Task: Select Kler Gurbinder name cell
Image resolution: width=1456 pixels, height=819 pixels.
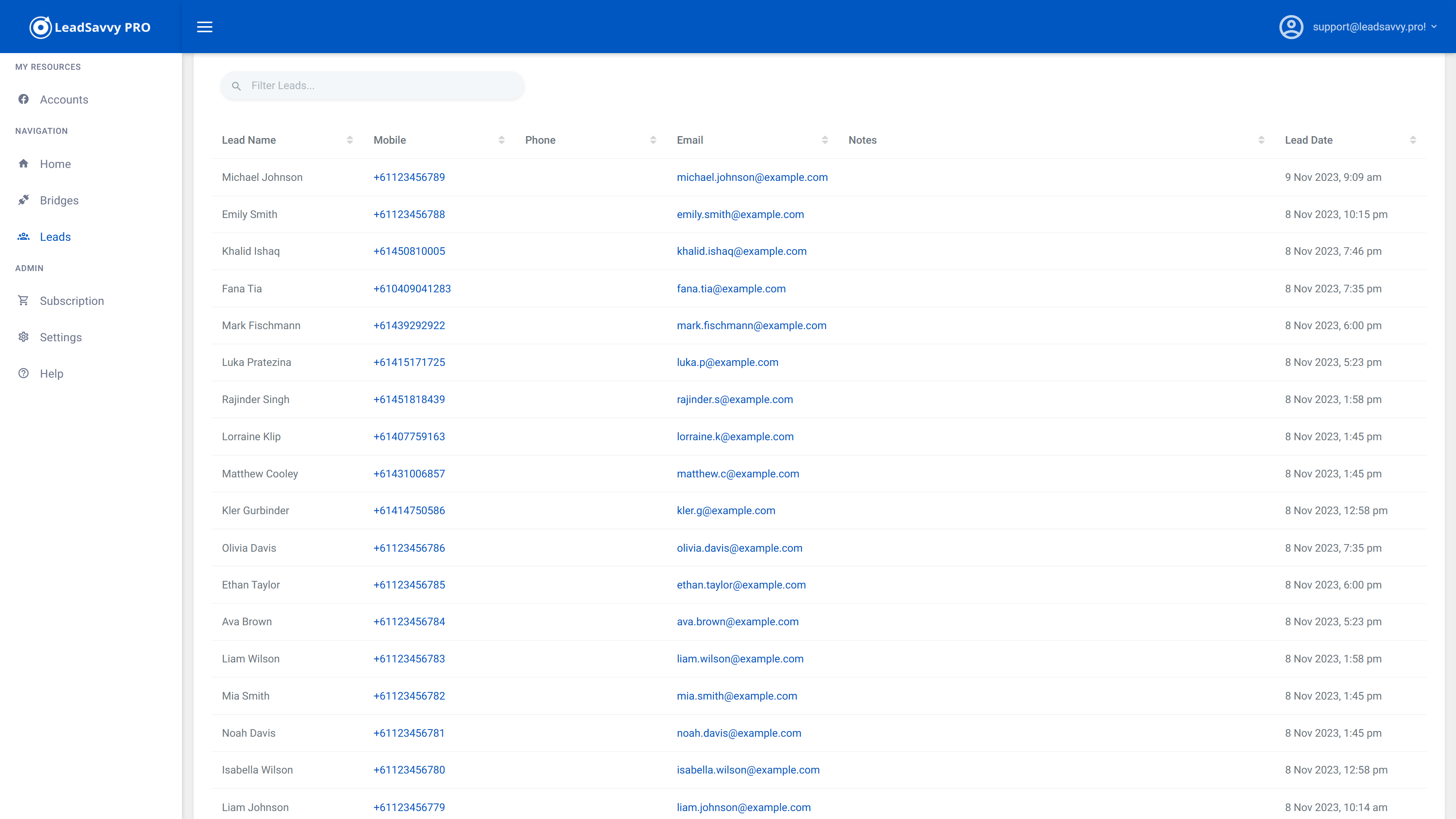Action: coord(256,511)
